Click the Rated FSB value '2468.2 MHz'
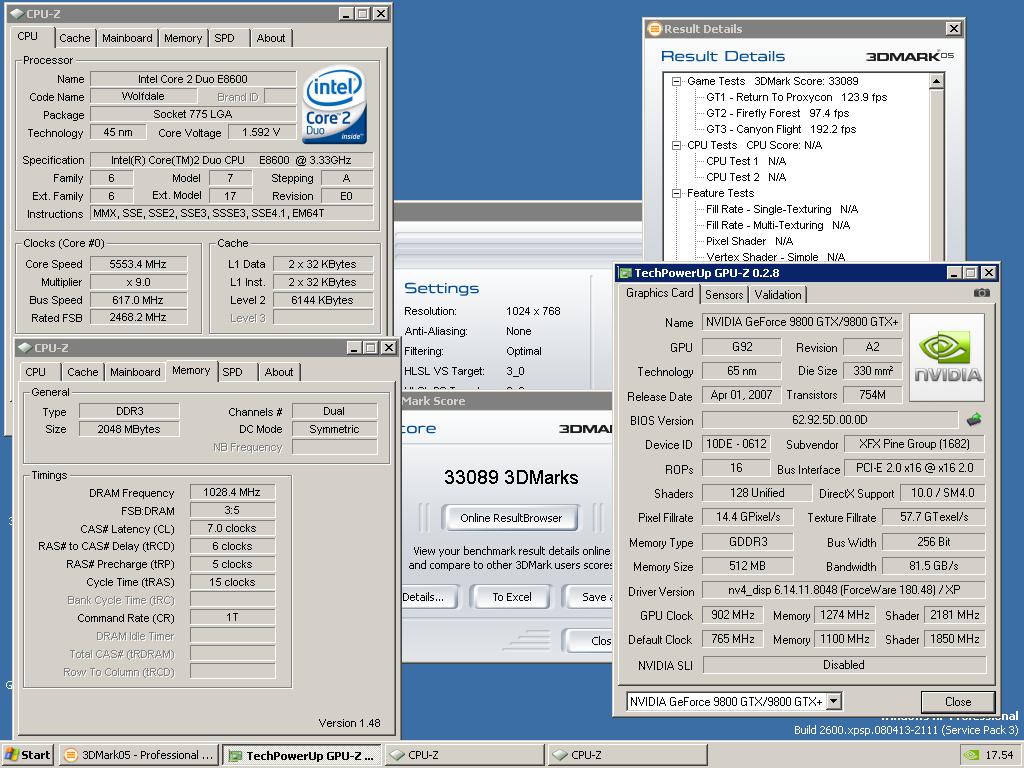Viewport: 1024px width, 768px height. [138, 317]
